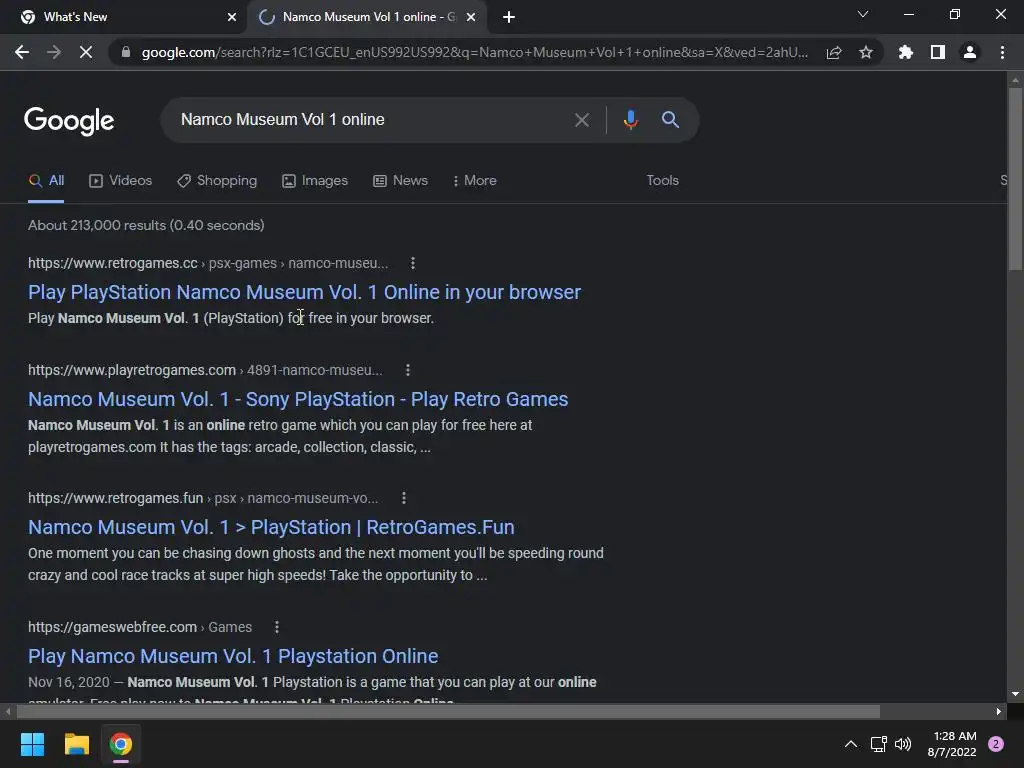Click the gameswebfree.com URL breadcrumb
The image size is (1024, 768).
tap(140, 627)
